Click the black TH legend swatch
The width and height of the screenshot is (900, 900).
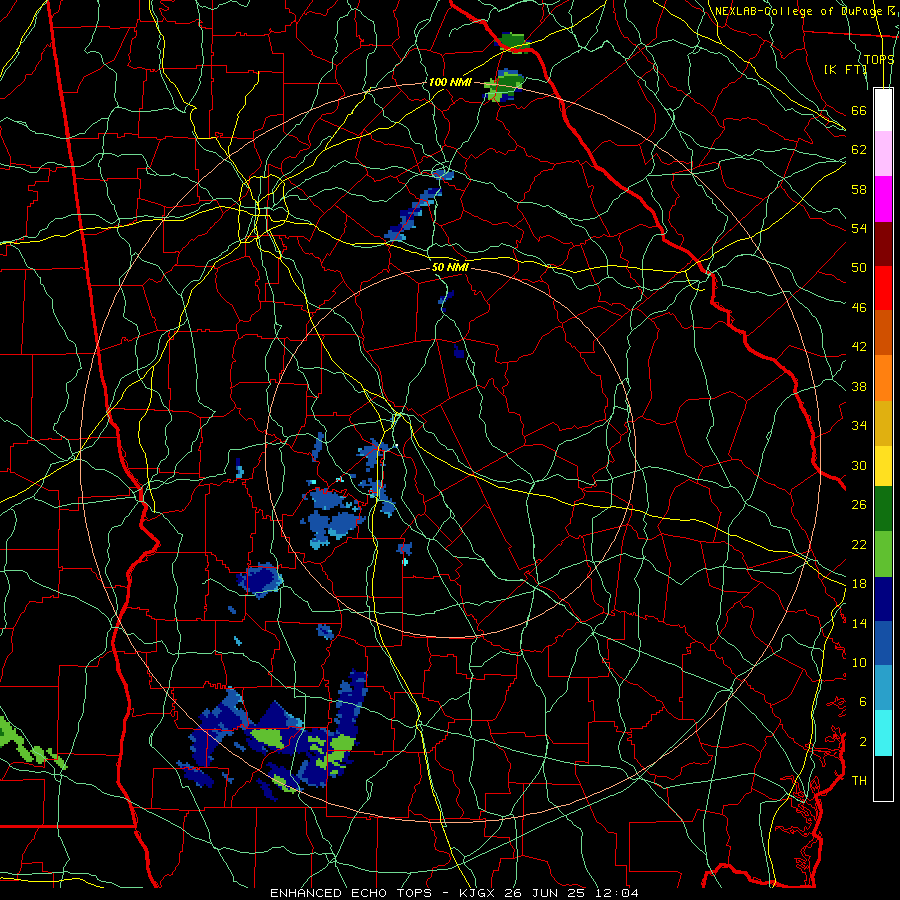coord(883,778)
